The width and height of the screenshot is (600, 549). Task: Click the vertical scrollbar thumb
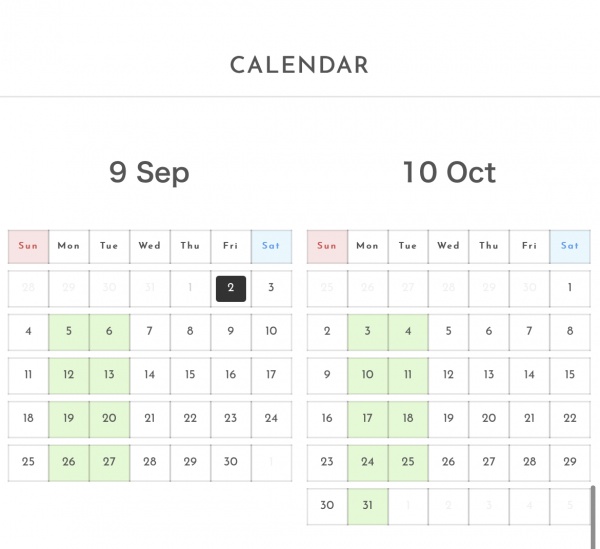click(x=594, y=513)
